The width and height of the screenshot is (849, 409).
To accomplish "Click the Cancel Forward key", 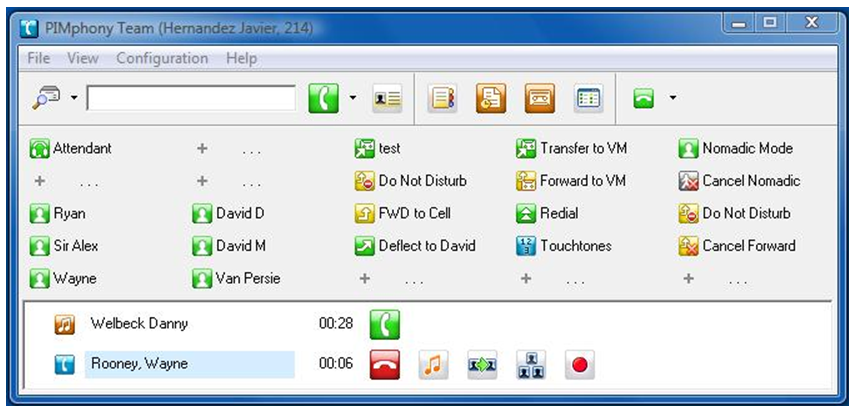I will click(737, 246).
